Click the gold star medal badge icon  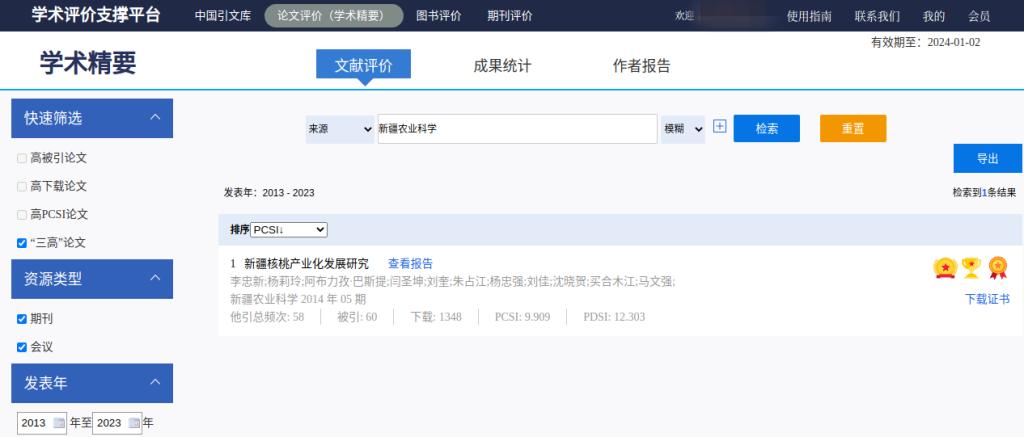(x=945, y=268)
